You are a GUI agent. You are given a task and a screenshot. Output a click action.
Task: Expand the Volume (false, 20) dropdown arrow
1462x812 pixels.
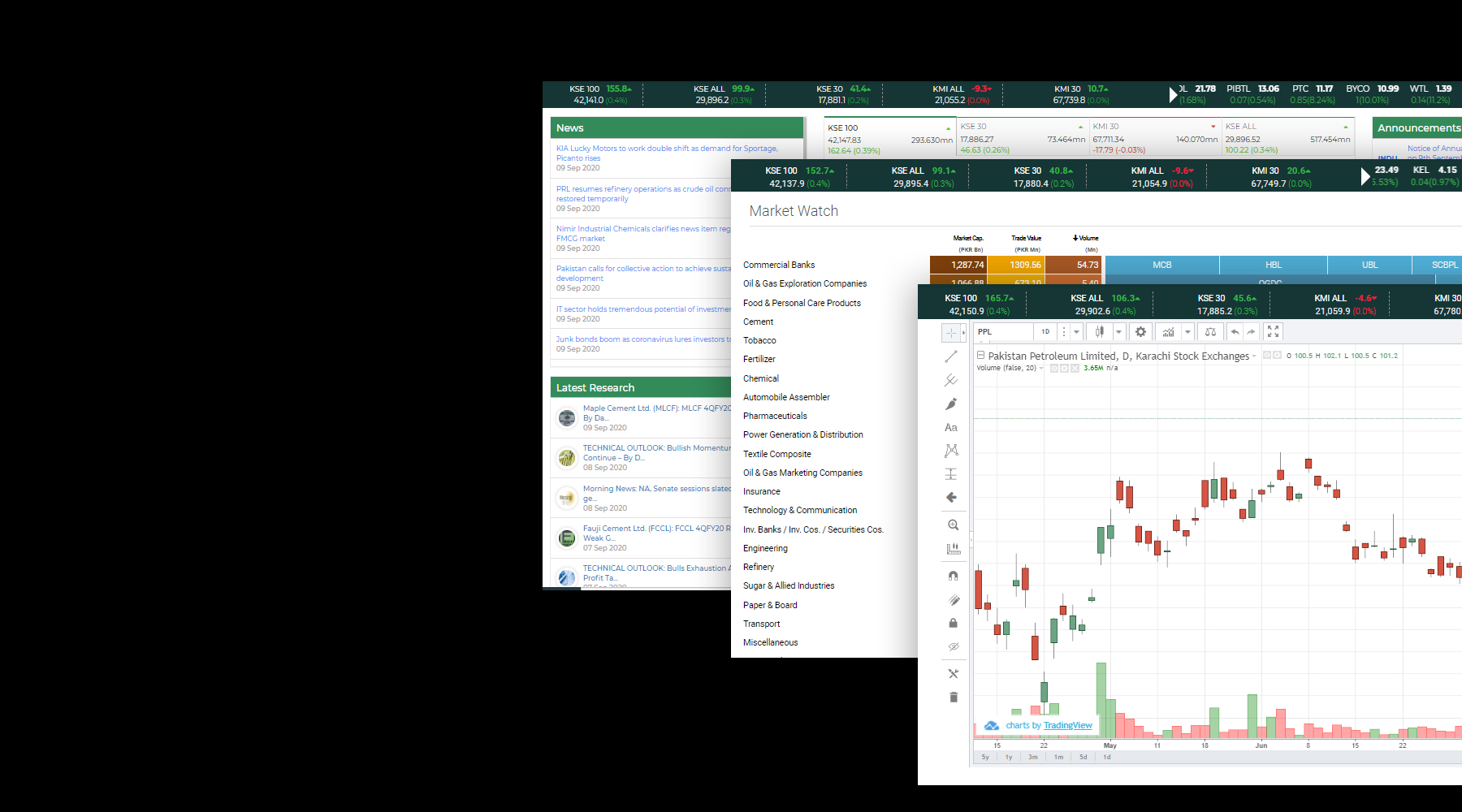point(1041,369)
